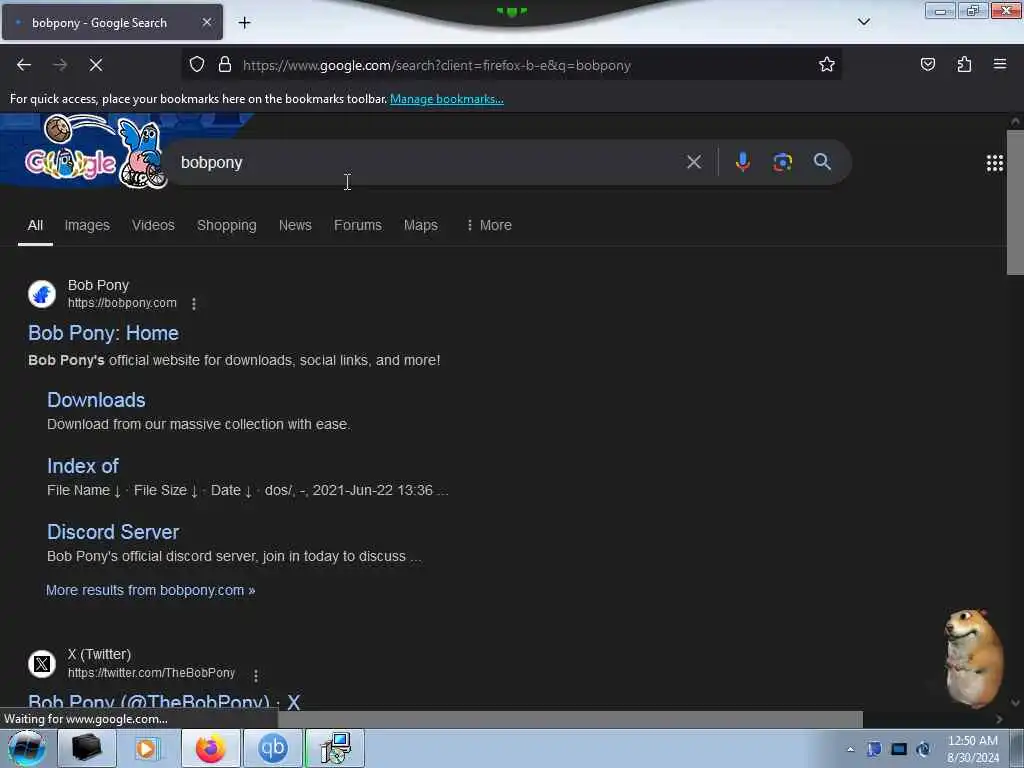Click the Google doodle logo
This screenshot has height=768, width=1024.
[x=95, y=152]
